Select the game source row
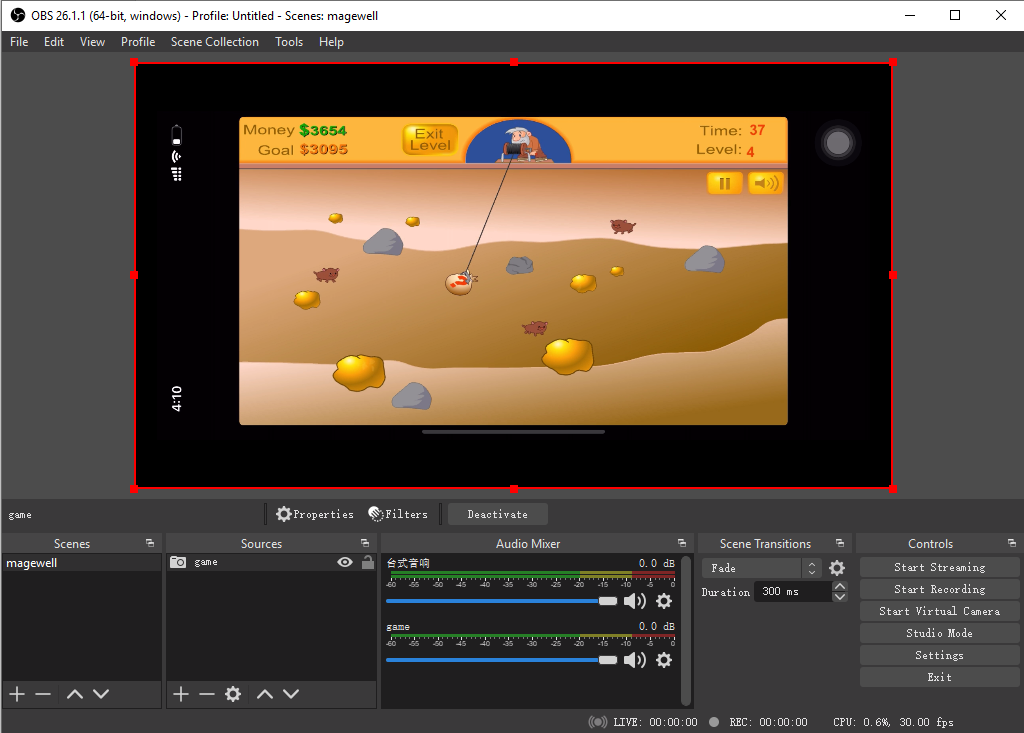Screen dimensions: 1024x733 [271, 562]
